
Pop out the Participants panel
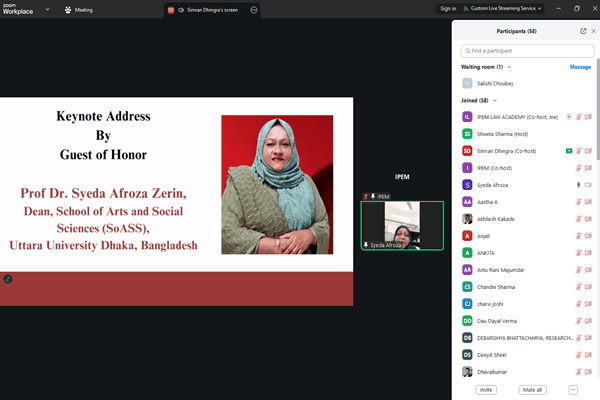pyautogui.click(x=583, y=31)
